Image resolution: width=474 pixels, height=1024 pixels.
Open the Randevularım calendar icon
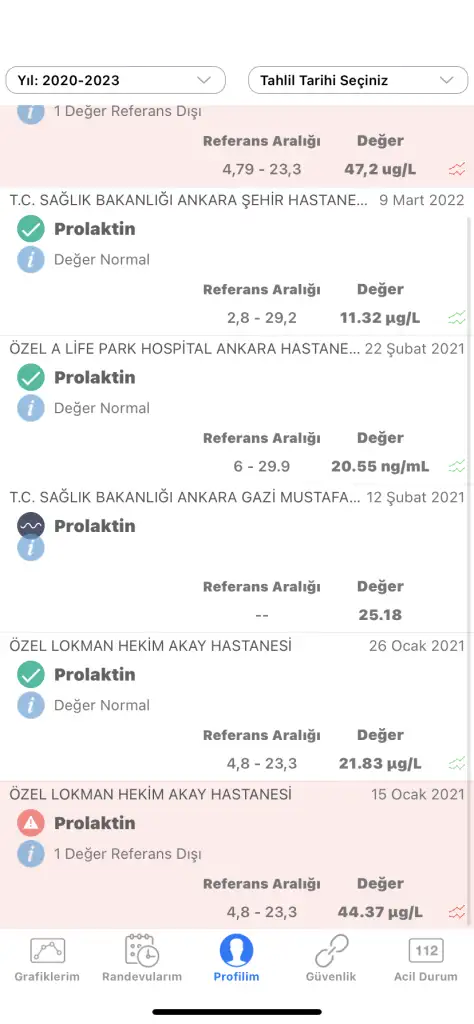click(142, 950)
